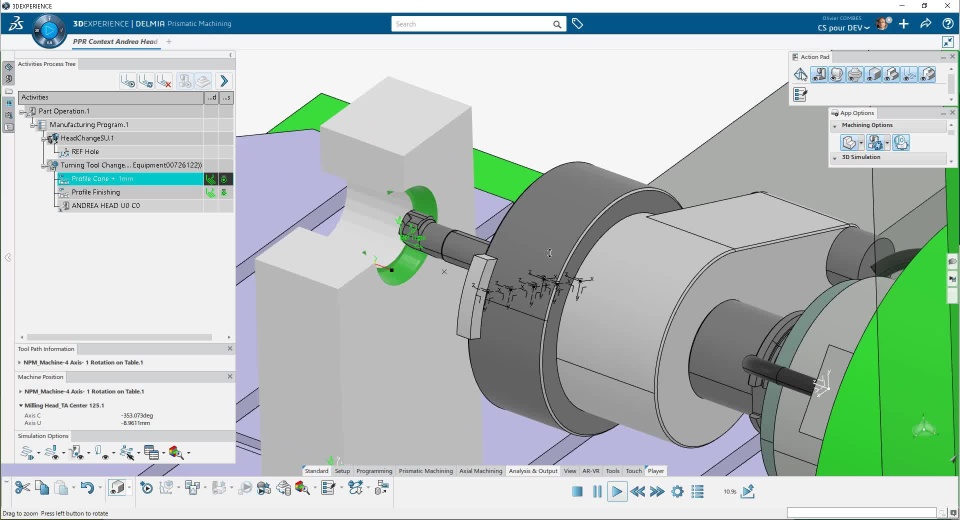Select the REF Hole activity

(85, 152)
